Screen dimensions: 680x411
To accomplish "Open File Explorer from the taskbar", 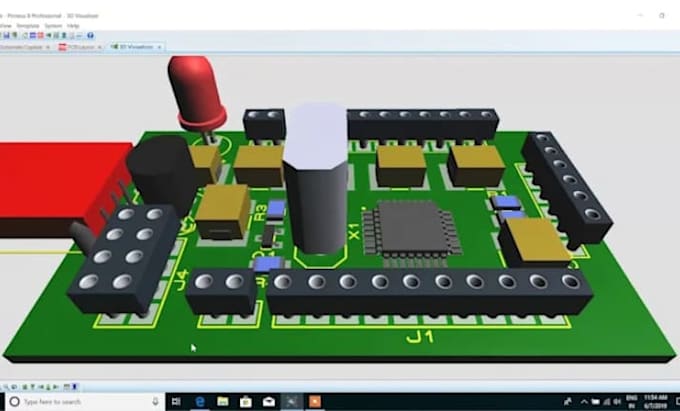I will pos(222,402).
